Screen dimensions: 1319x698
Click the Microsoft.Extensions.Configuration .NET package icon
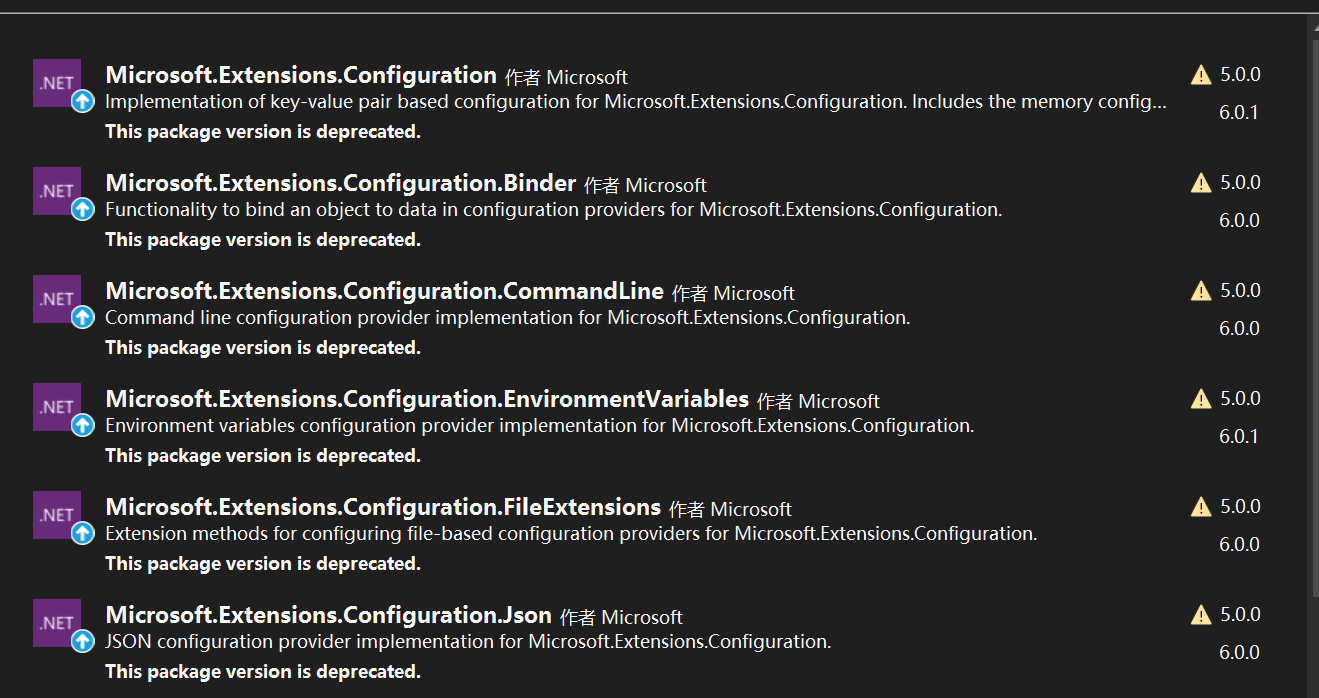pos(57,83)
